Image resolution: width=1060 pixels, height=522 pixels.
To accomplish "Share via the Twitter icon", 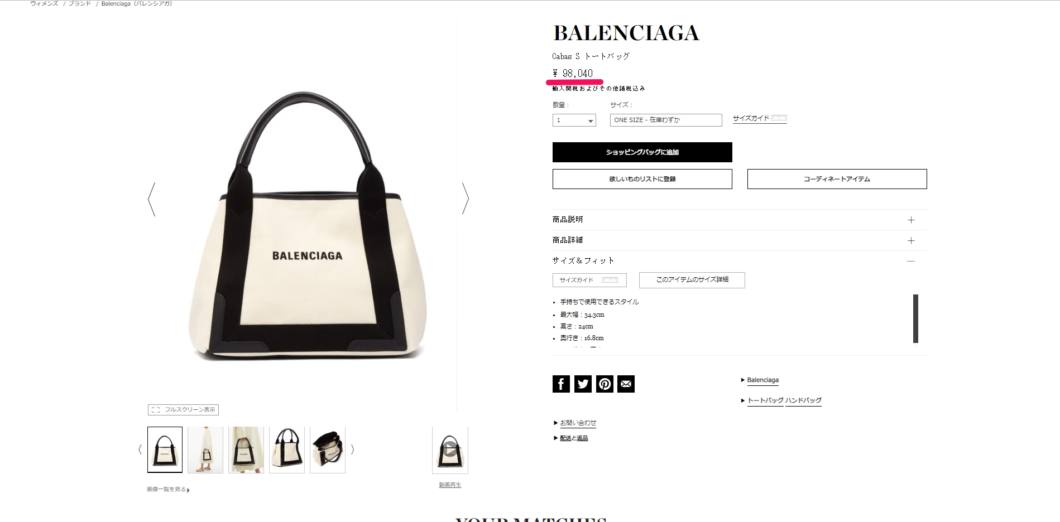I will tap(583, 384).
